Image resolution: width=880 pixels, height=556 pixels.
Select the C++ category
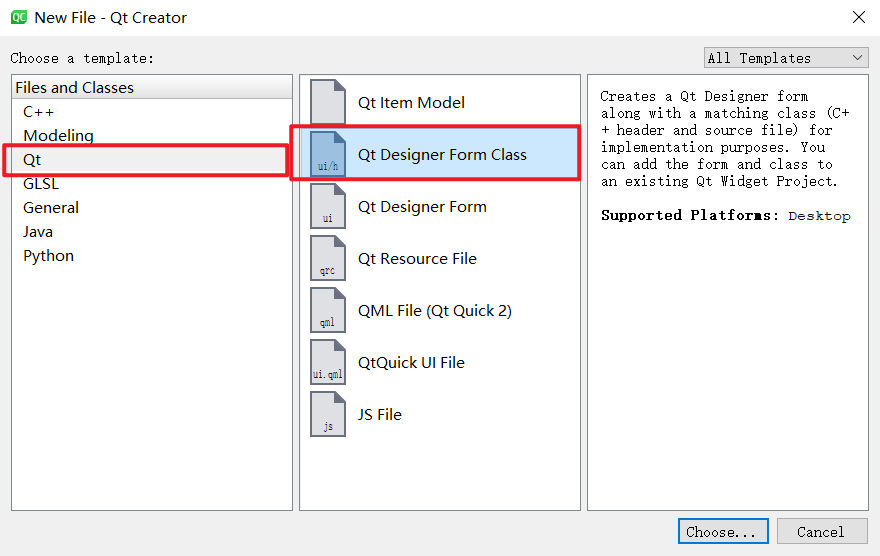point(152,112)
